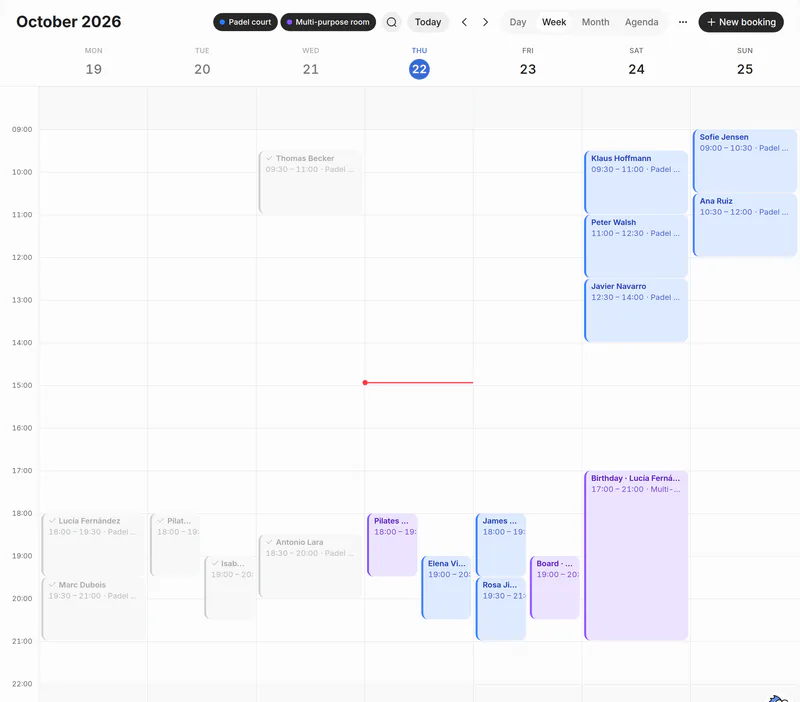Select Saturday 24 column header
The width and height of the screenshot is (800, 702).
point(636,63)
